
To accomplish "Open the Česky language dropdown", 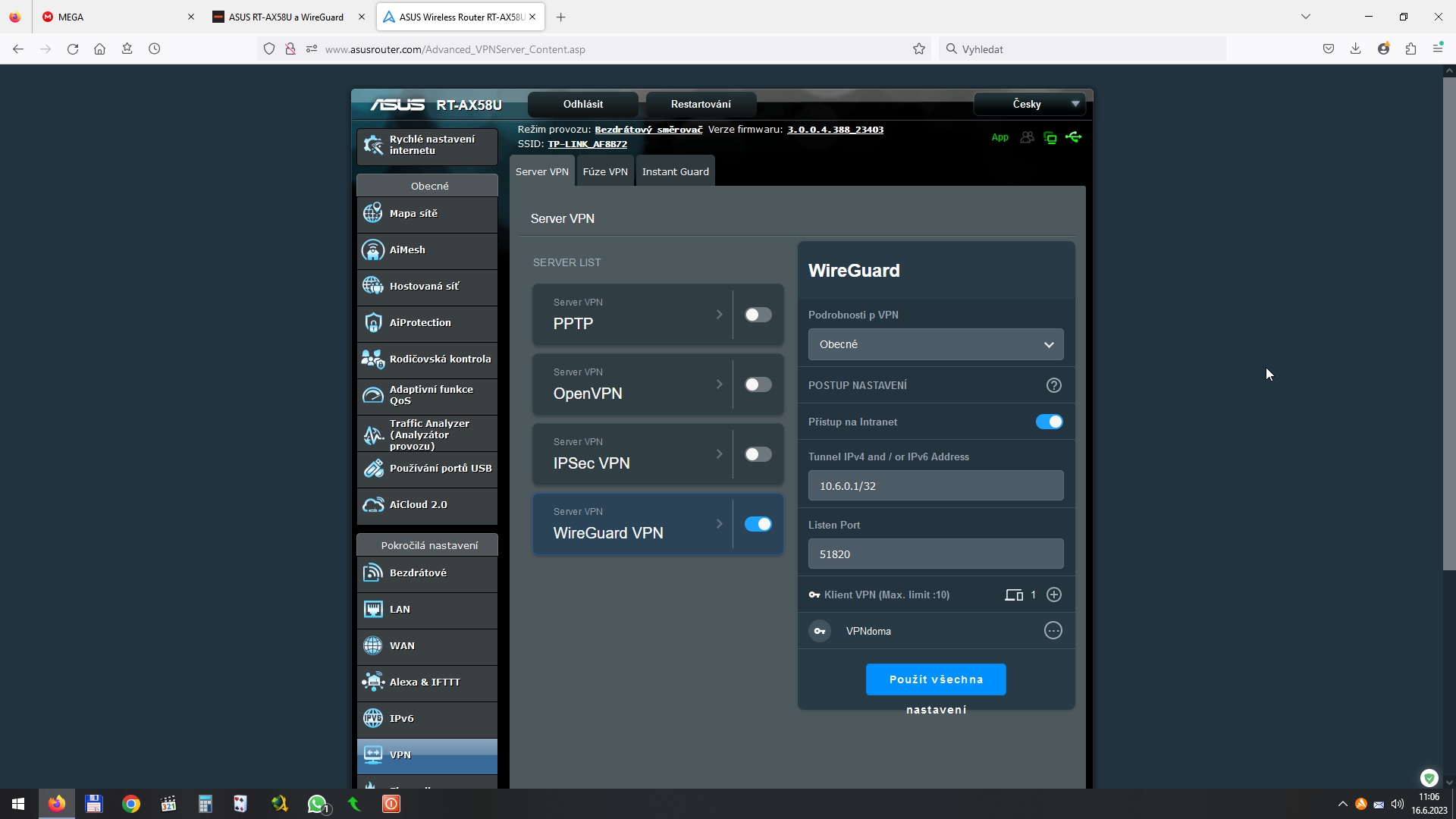I will pos(1028,104).
